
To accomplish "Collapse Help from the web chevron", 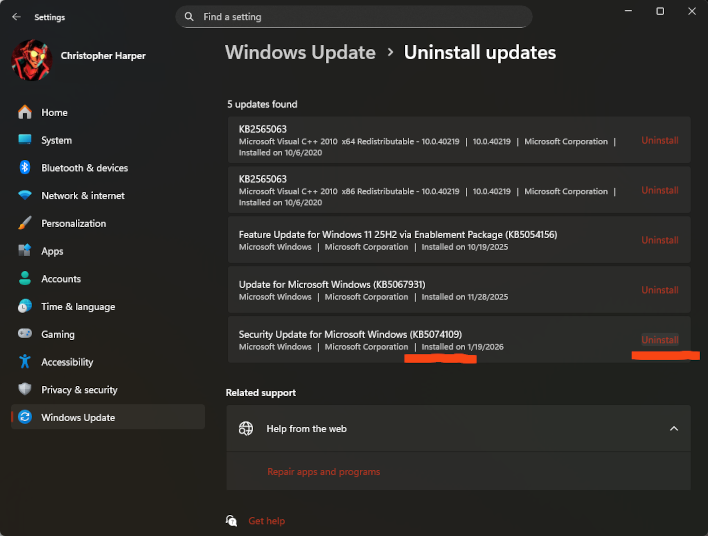I will [x=674, y=429].
